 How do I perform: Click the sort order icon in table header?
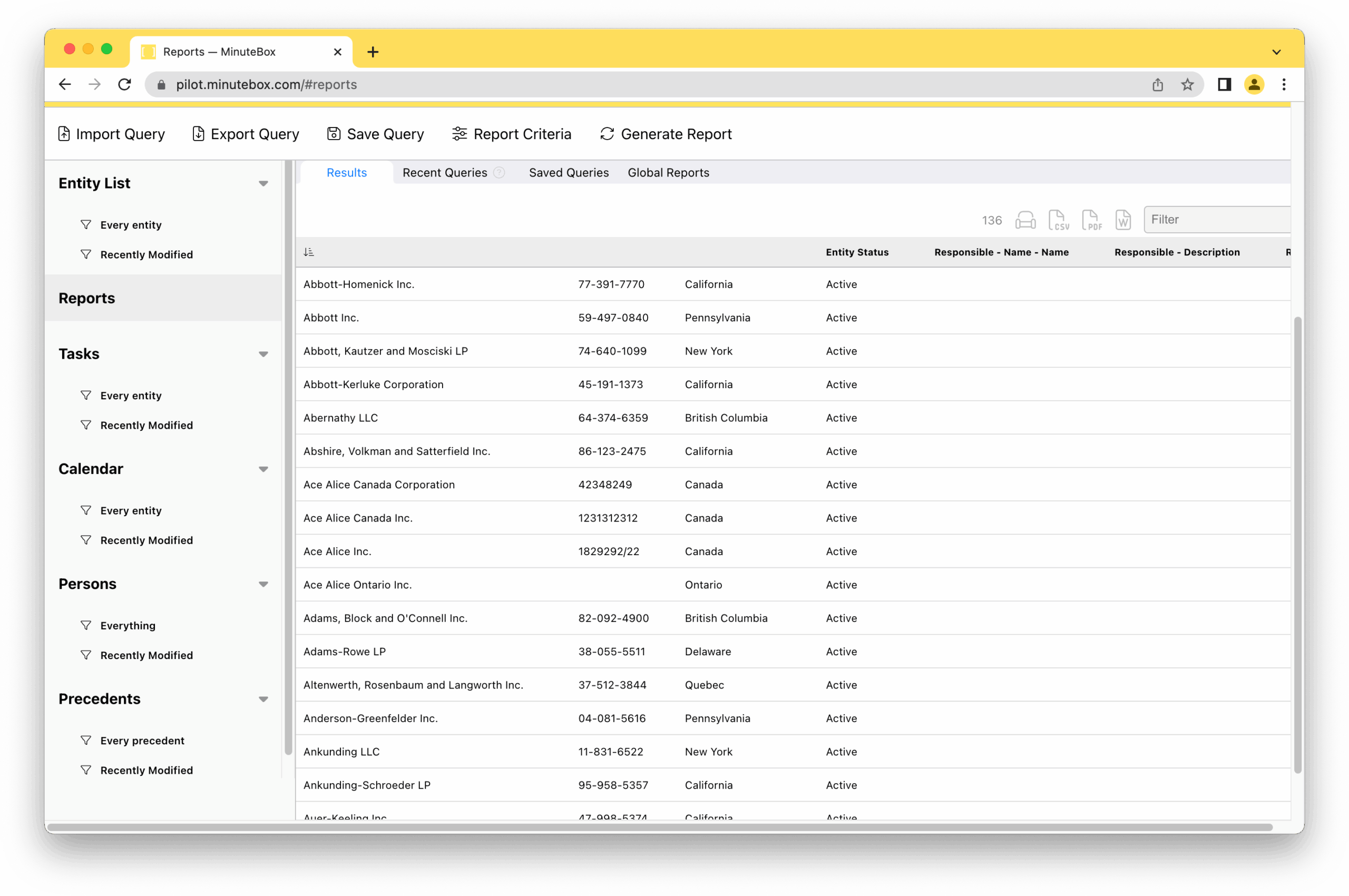[309, 252]
